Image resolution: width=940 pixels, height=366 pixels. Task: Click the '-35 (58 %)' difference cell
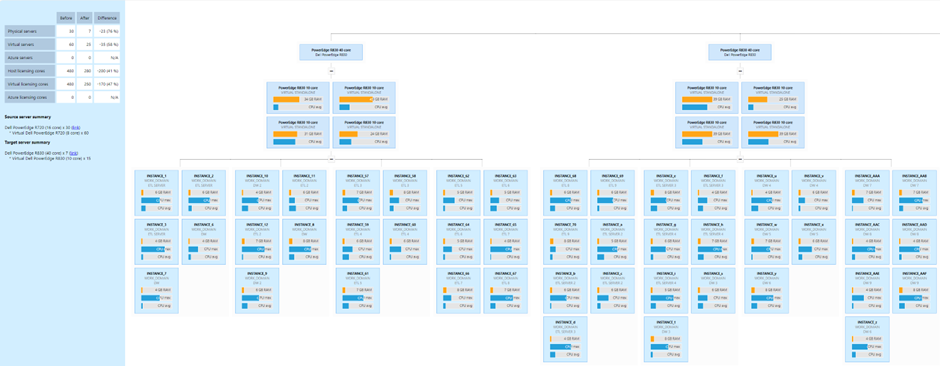107,44
